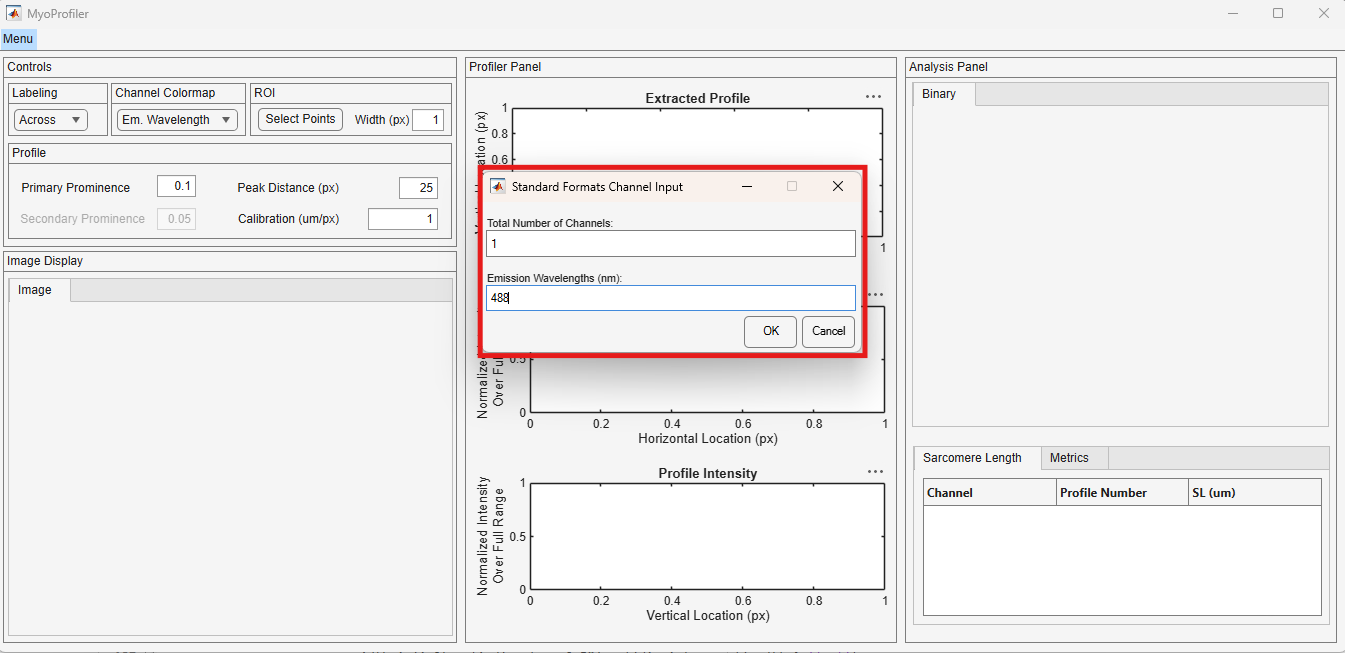Click MATLAB icon in the dialog title bar

coord(497,186)
